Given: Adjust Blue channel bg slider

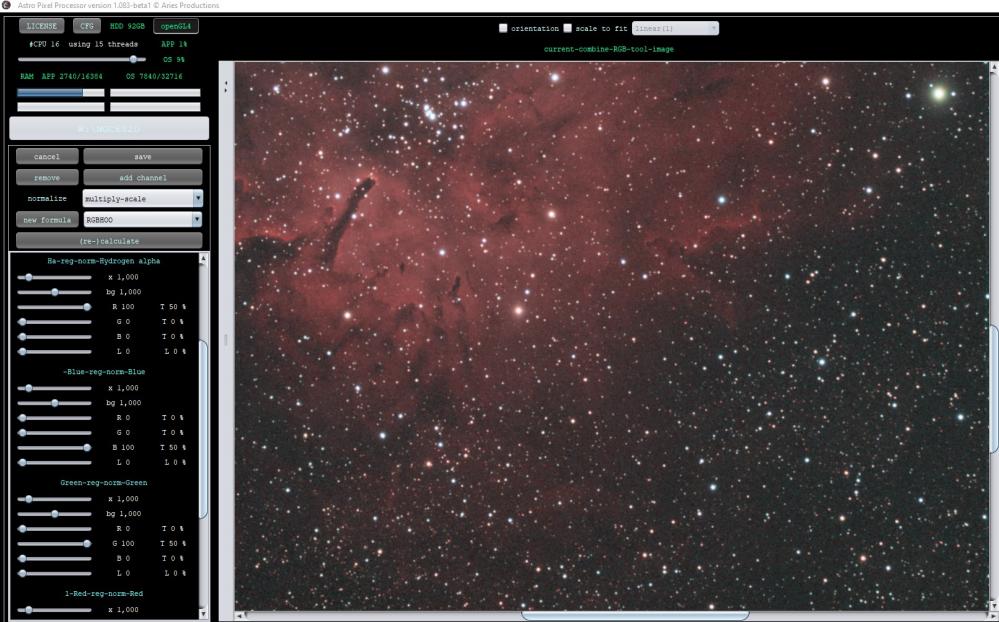Looking at the screenshot, I should pyautogui.click(x=55, y=403).
